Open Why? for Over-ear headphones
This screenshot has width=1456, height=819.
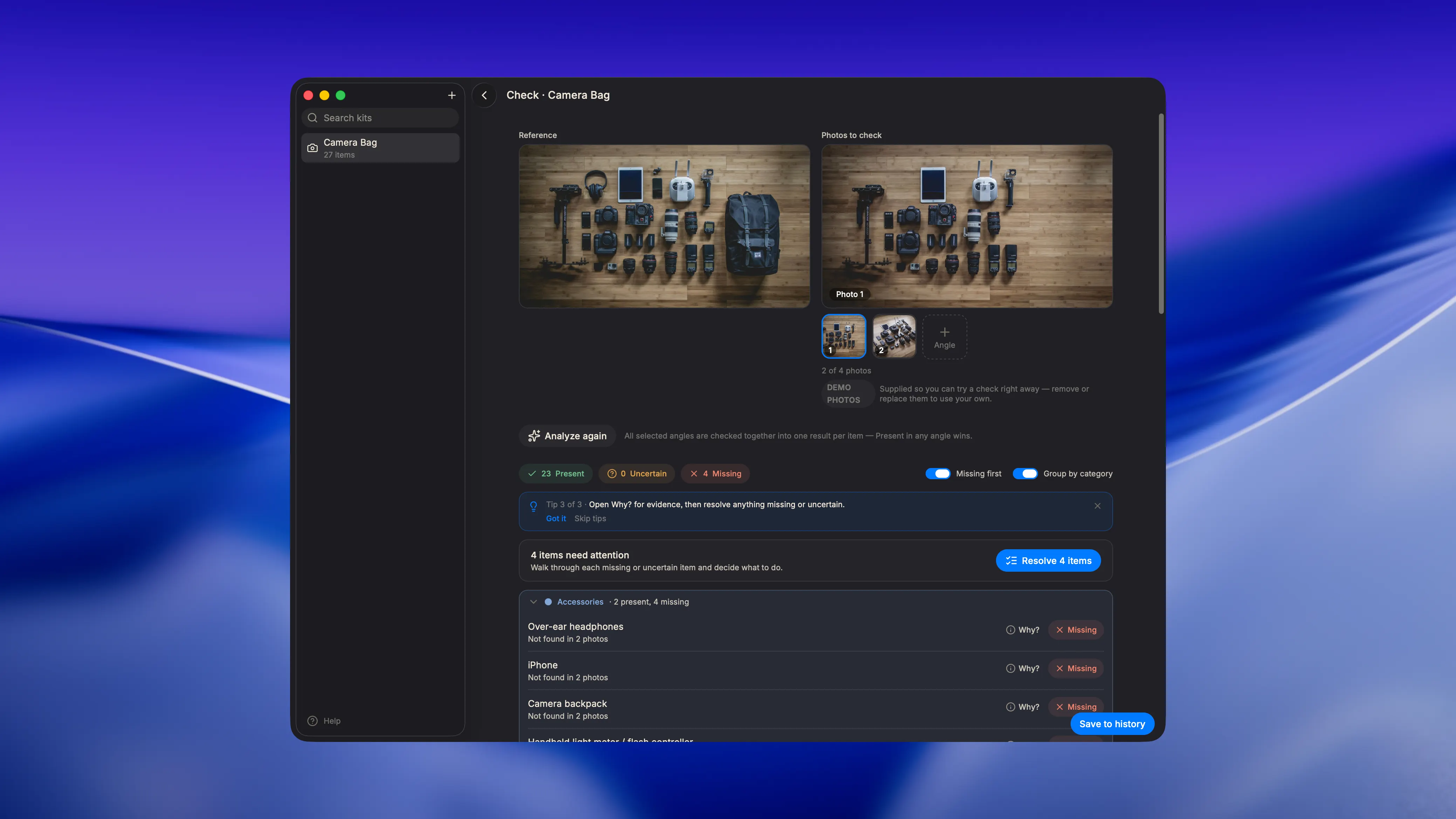(x=1023, y=629)
